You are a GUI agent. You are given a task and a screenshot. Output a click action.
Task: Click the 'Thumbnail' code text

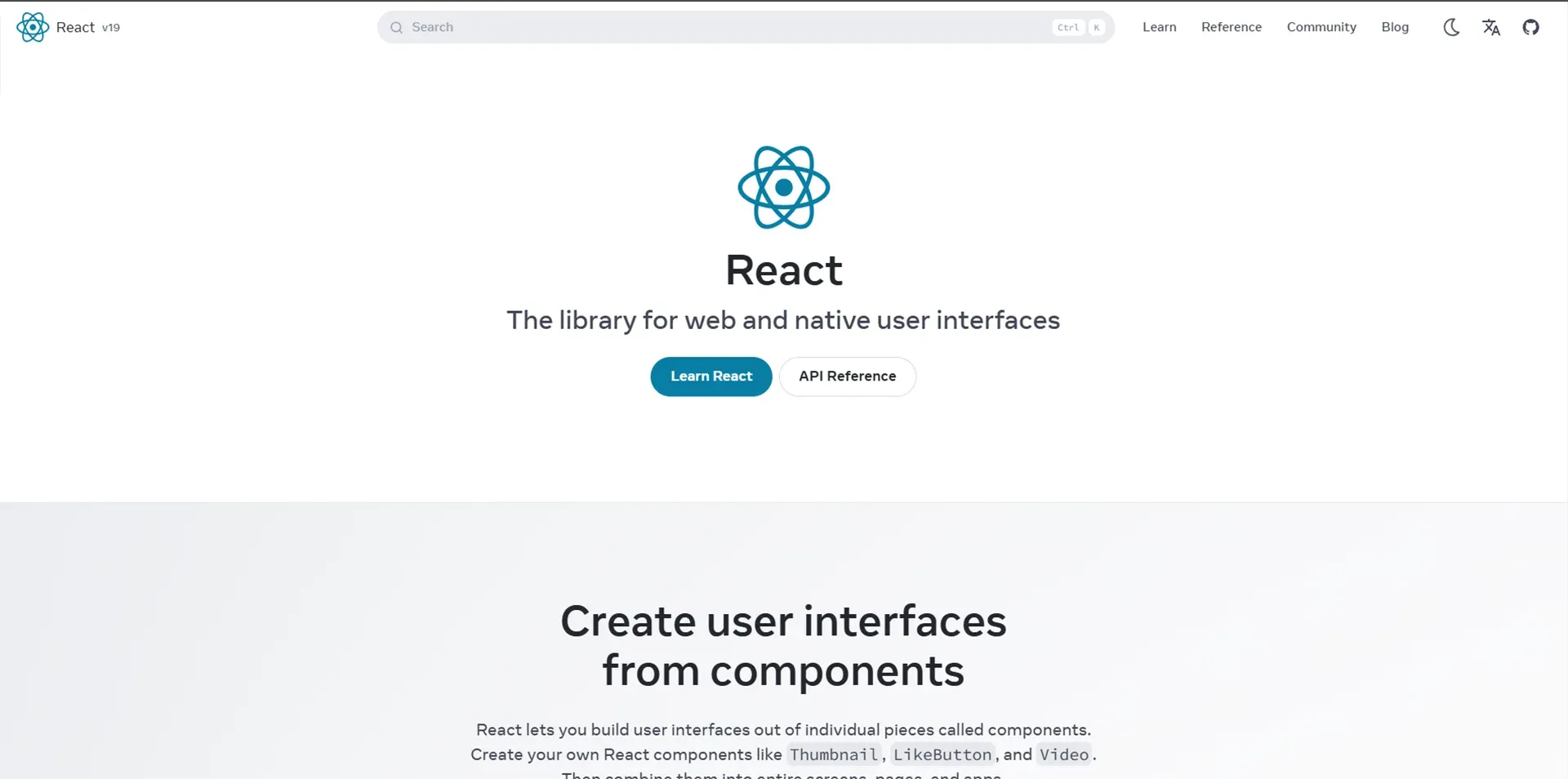(x=833, y=755)
